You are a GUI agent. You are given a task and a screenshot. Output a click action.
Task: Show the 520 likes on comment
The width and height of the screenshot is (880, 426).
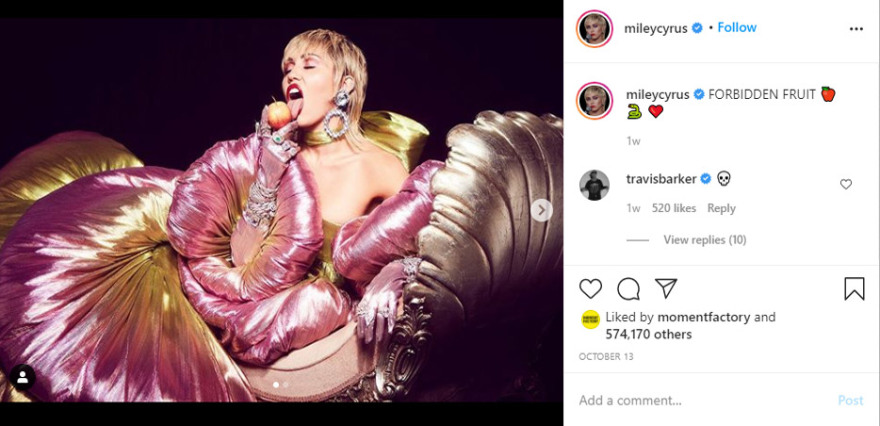(673, 208)
